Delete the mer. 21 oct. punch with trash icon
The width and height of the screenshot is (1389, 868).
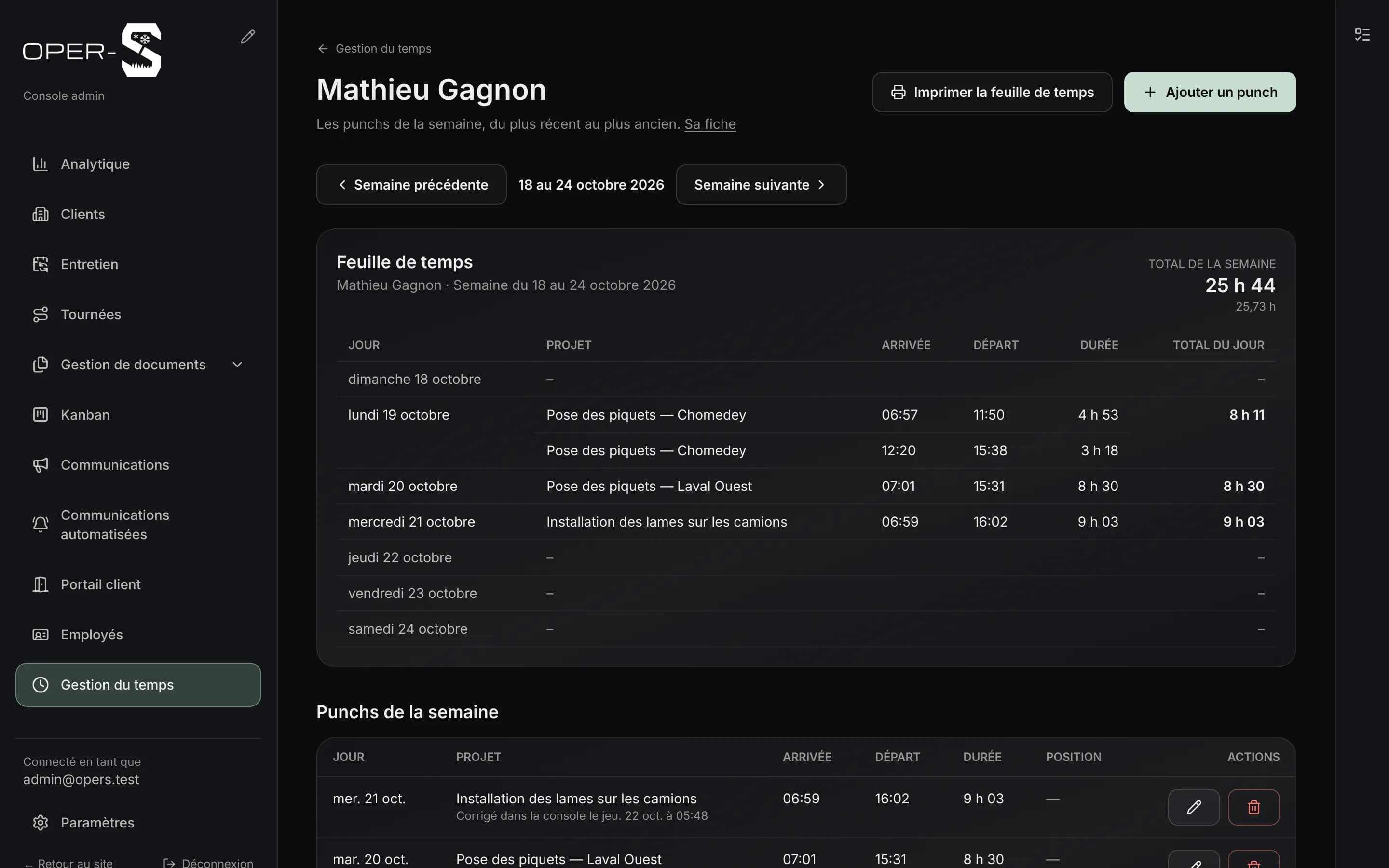coord(1253,807)
